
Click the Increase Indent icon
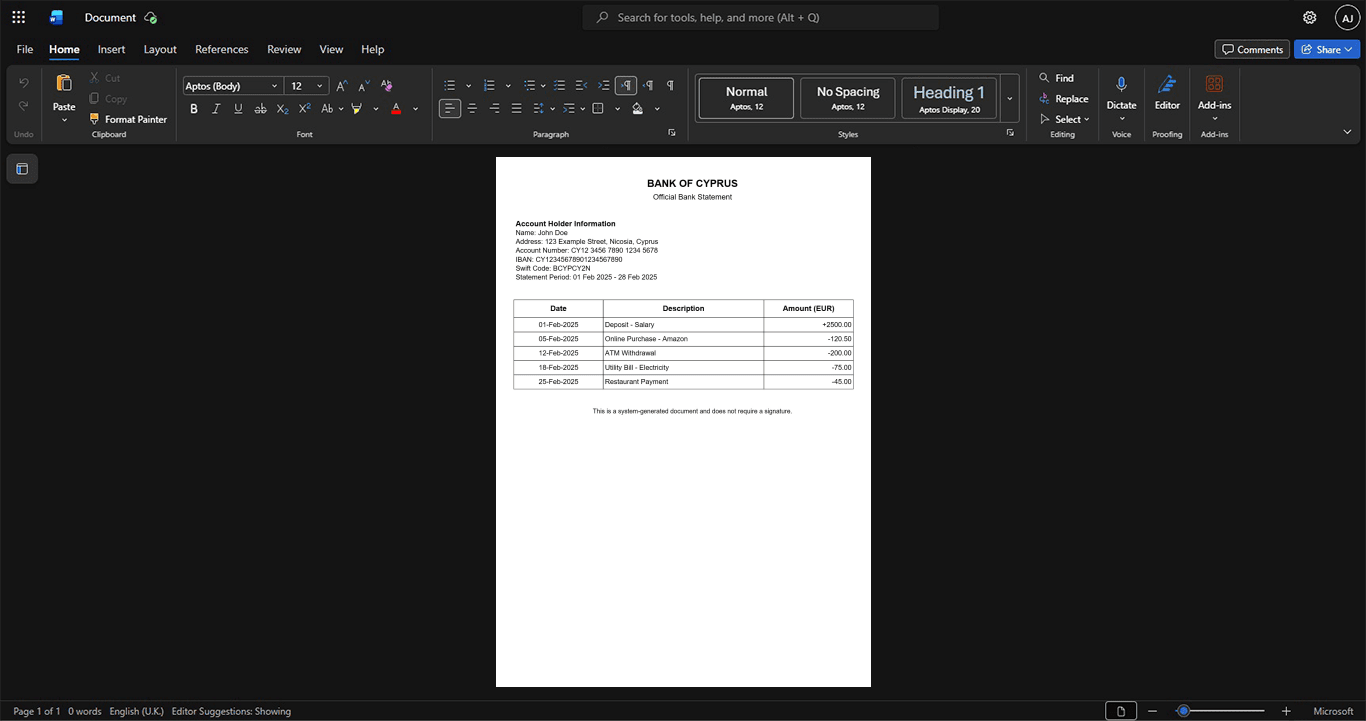pos(603,86)
